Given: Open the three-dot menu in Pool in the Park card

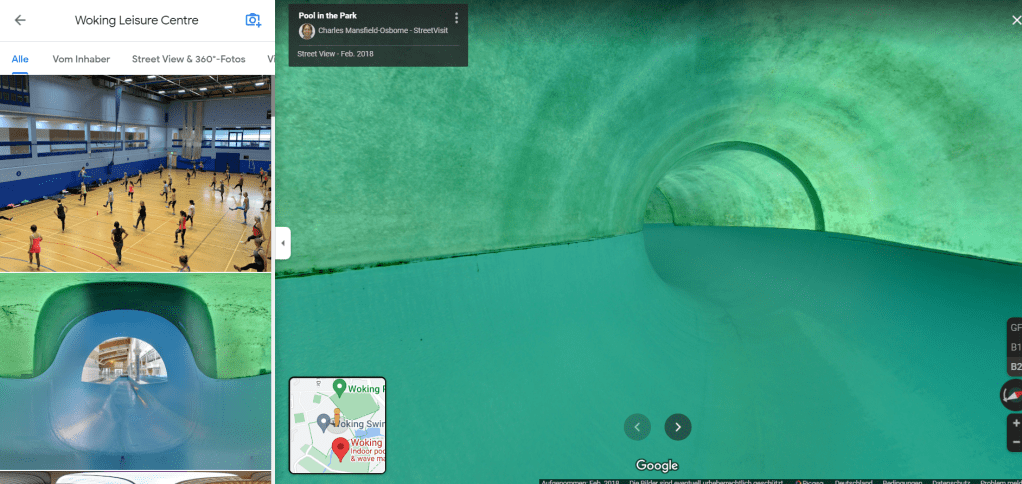Looking at the screenshot, I should pos(456,18).
